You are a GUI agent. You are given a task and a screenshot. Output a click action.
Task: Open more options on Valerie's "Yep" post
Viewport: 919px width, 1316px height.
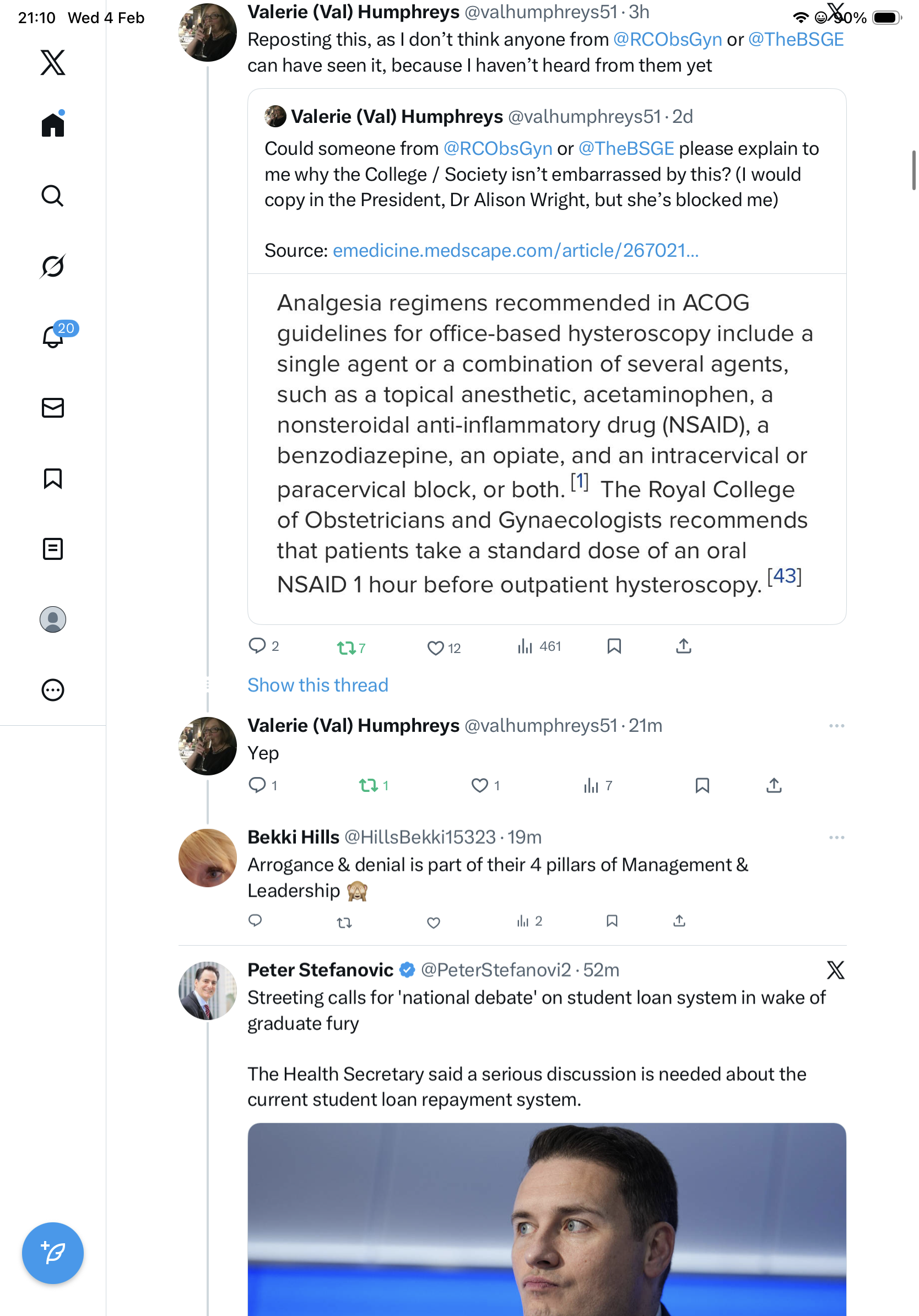(x=836, y=726)
